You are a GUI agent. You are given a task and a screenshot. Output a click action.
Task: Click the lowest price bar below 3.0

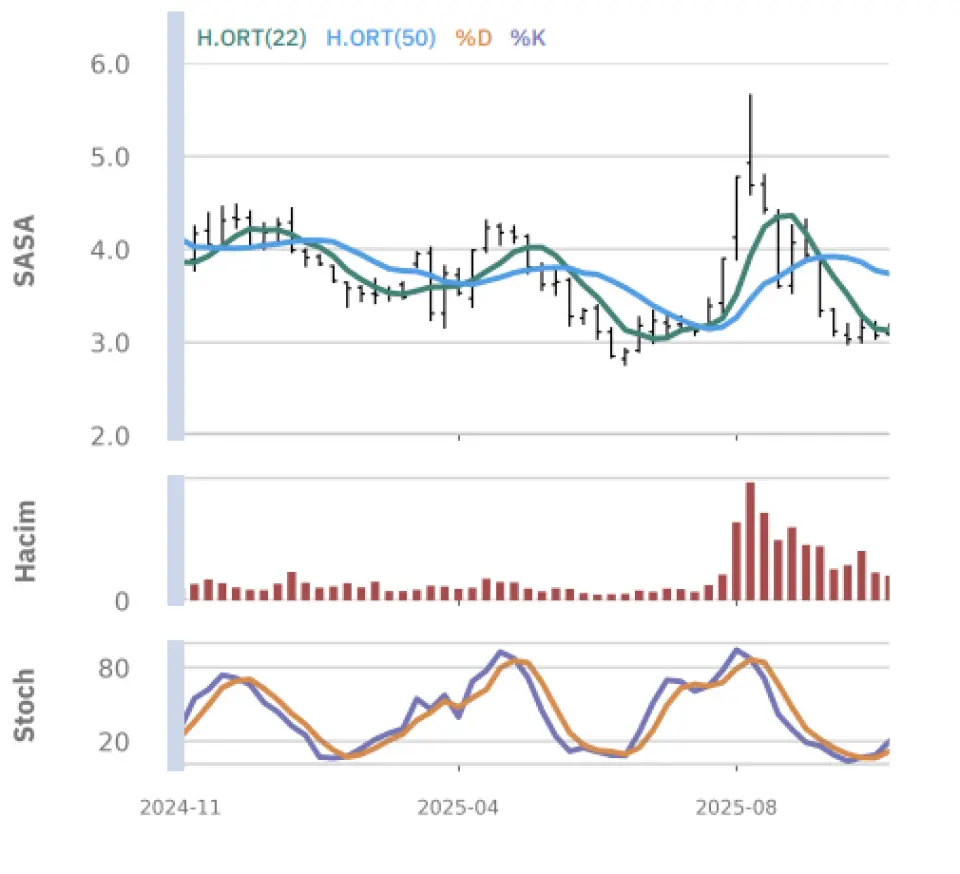click(625, 356)
